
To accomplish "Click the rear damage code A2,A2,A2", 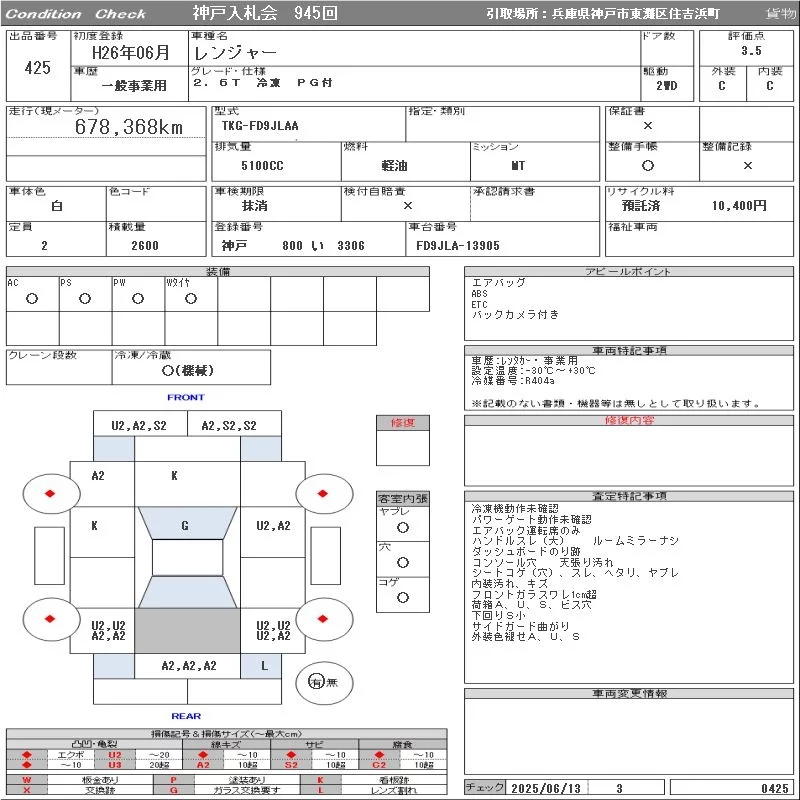I will click(189, 665).
